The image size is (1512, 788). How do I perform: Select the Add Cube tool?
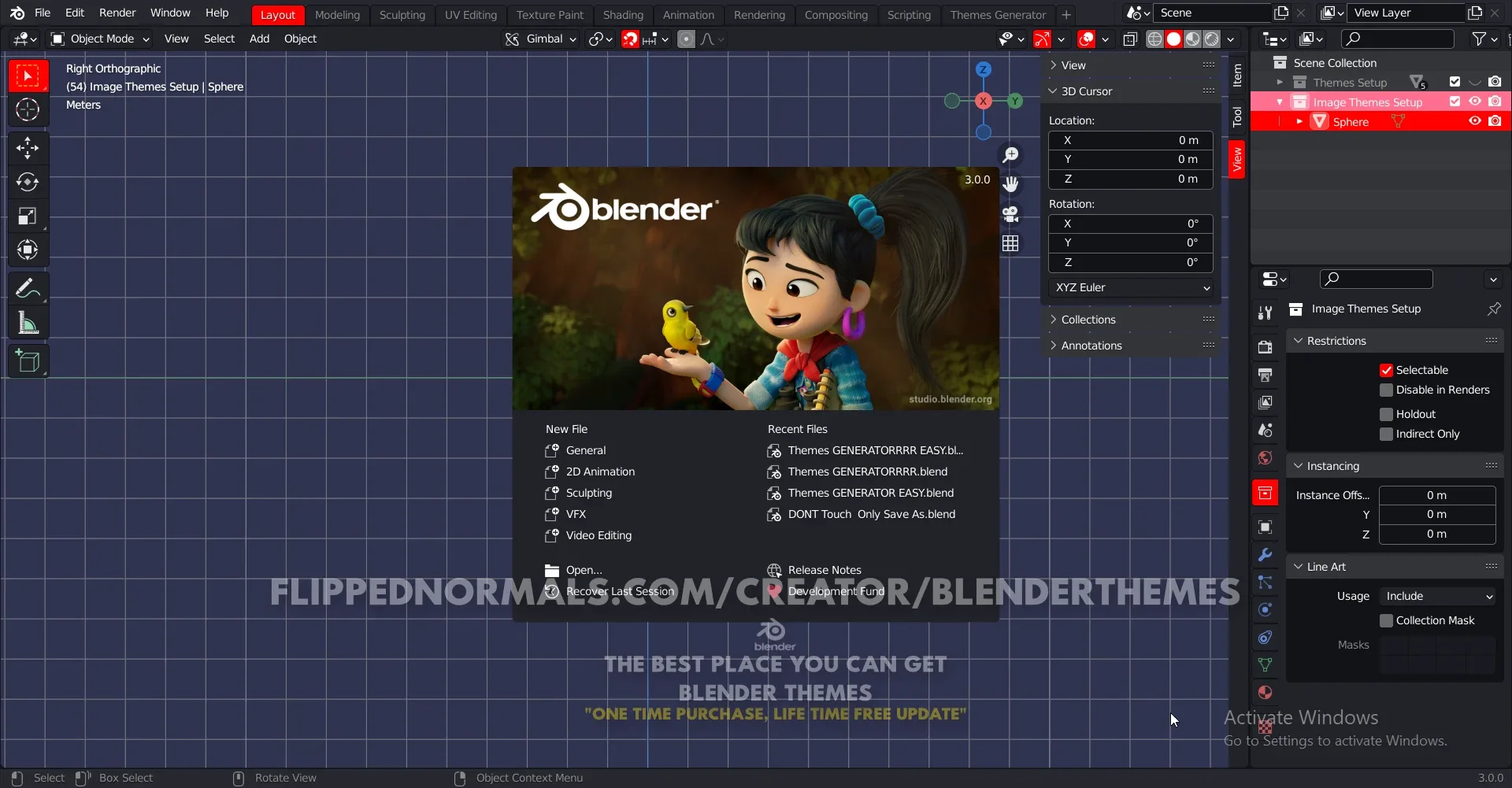click(x=28, y=361)
